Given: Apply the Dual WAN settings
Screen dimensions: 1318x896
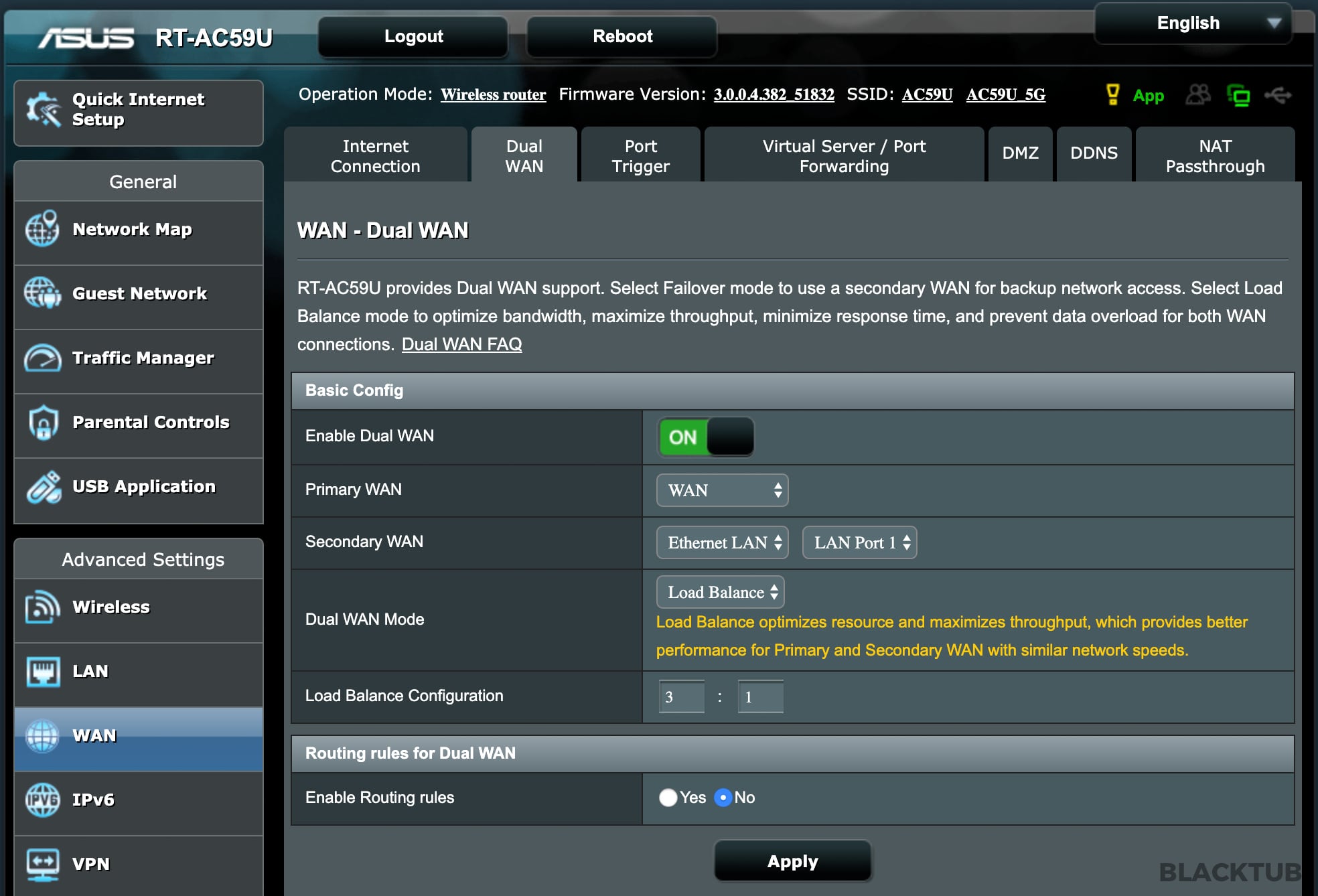Looking at the screenshot, I should [x=792, y=861].
